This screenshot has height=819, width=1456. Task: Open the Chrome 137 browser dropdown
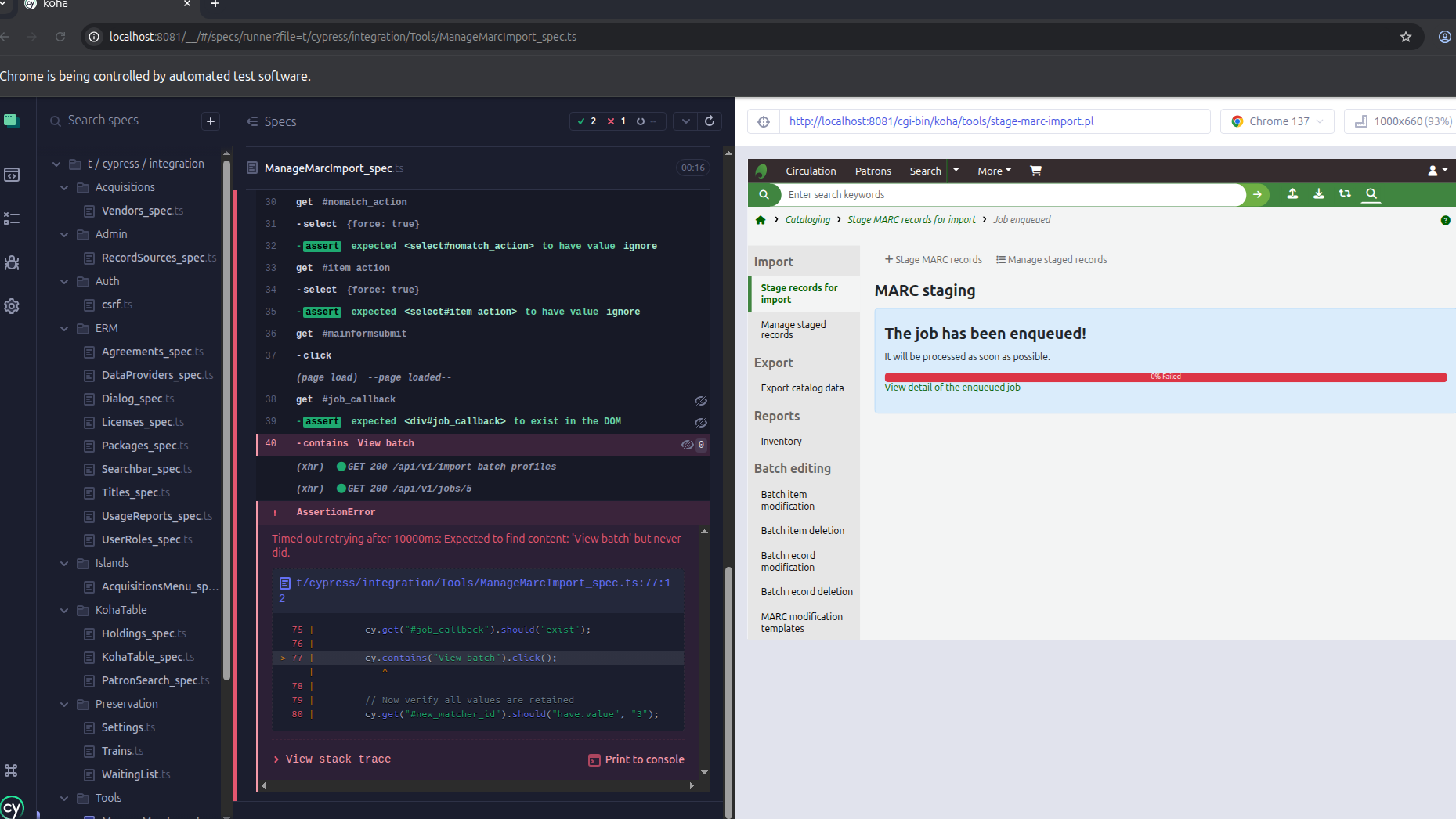point(1277,121)
